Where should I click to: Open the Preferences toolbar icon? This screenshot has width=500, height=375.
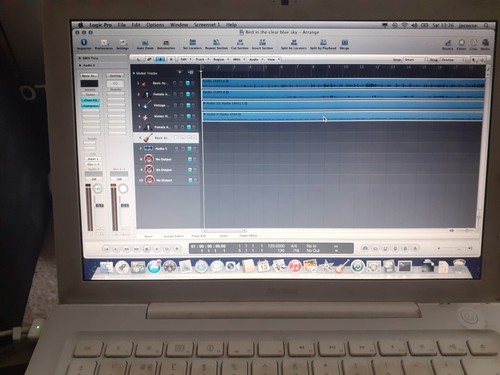click(x=104, y=43)
